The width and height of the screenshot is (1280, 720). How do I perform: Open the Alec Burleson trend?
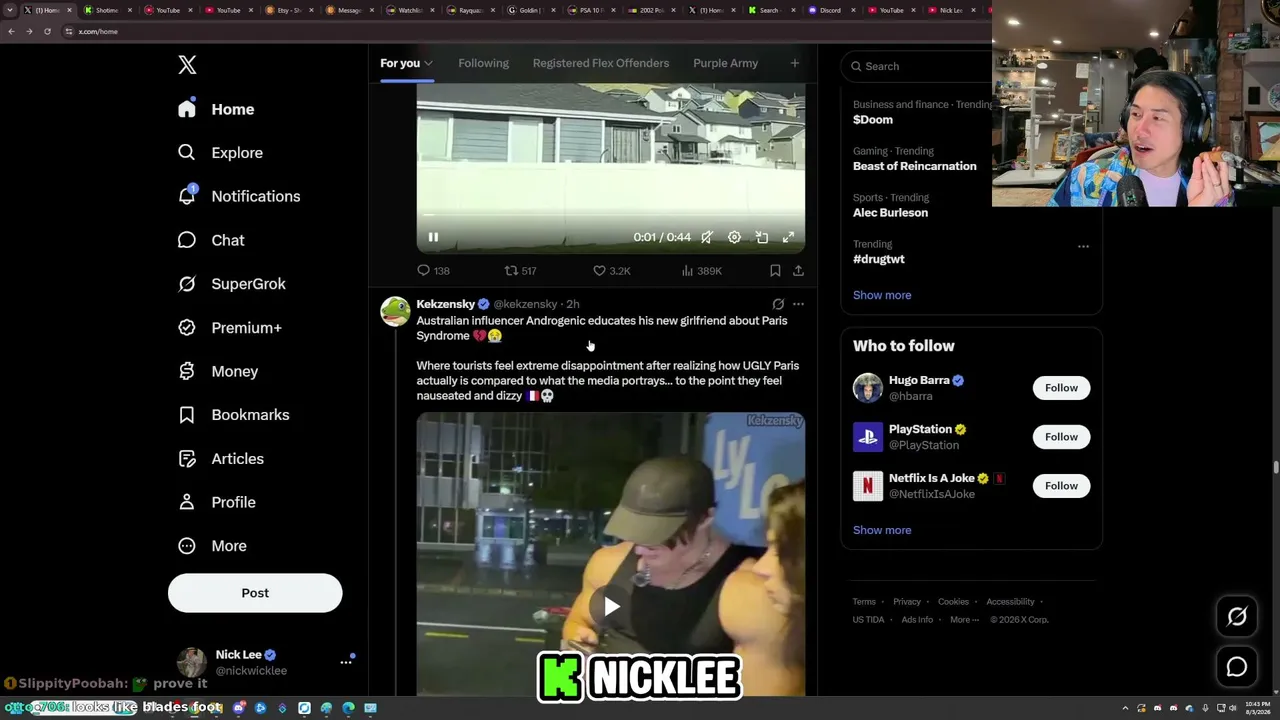click(x=890, y=213)
